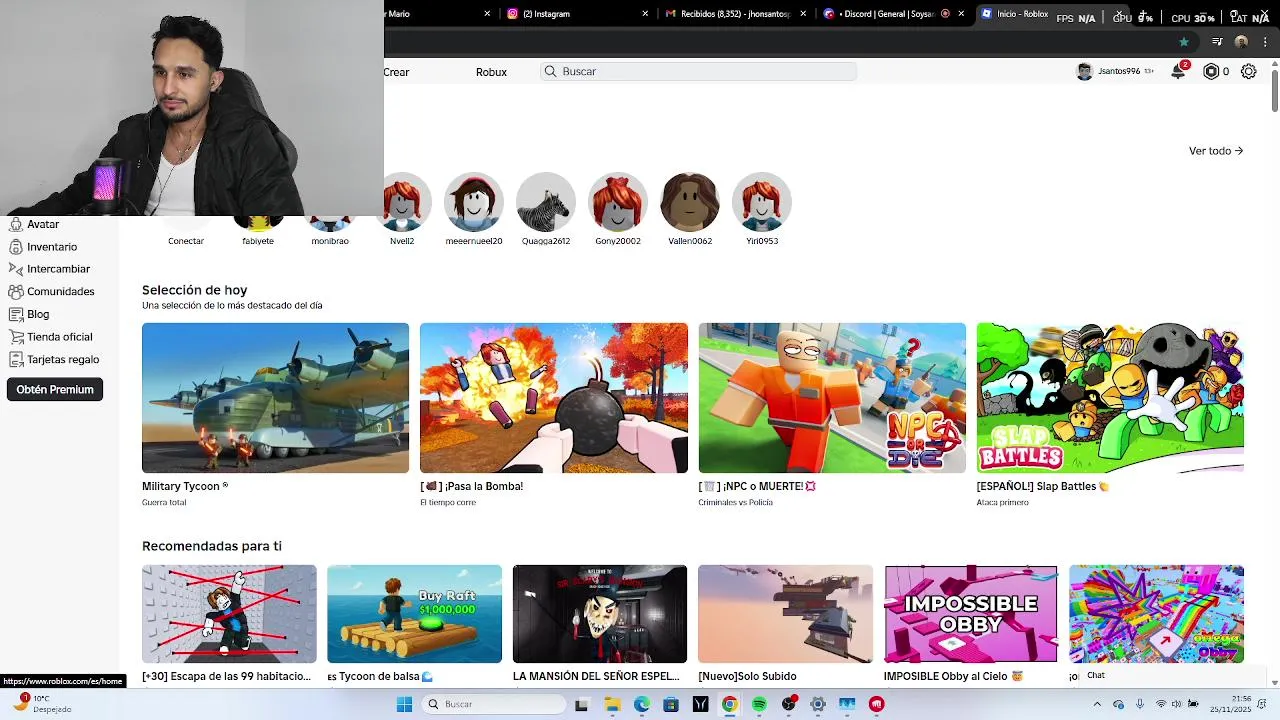Click the Conectar friends label
Image resolution: width=1280 pixels, height=720 pixels.
click(186, 241)
